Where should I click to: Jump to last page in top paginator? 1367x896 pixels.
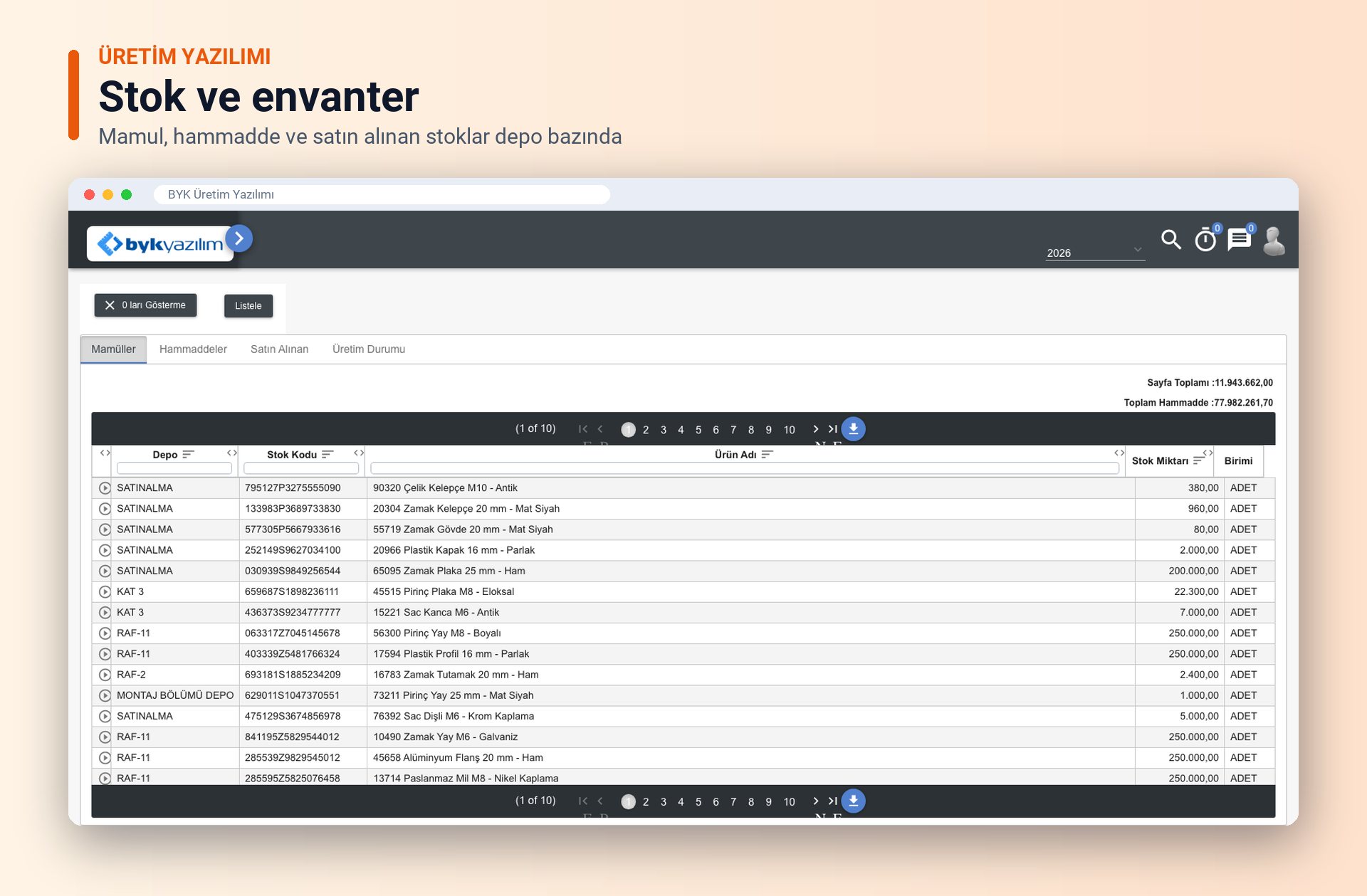(x=832, y=428)
